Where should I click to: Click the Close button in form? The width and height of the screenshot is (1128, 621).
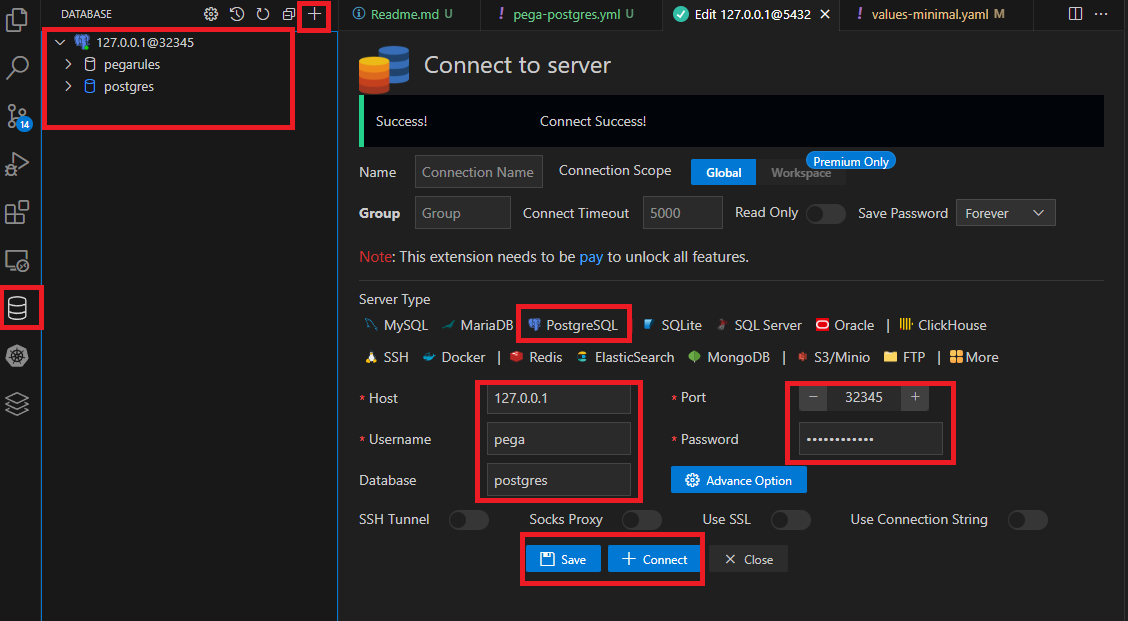748,559
